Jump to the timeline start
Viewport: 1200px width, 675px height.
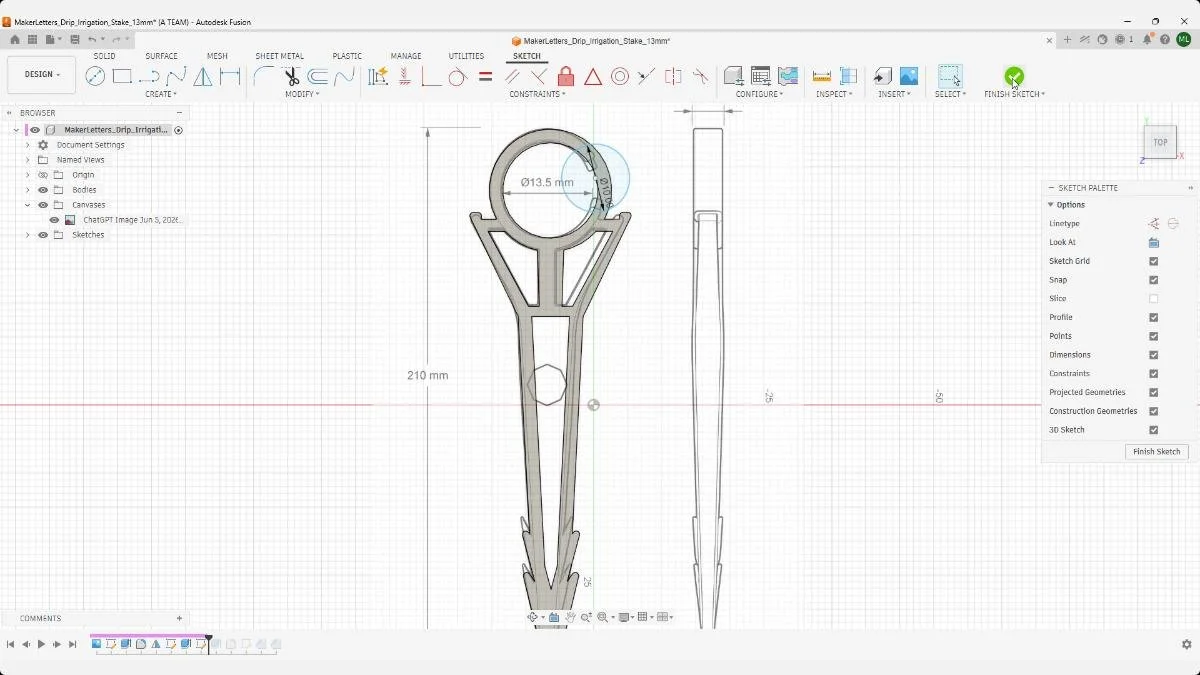(x=10, y=645)
